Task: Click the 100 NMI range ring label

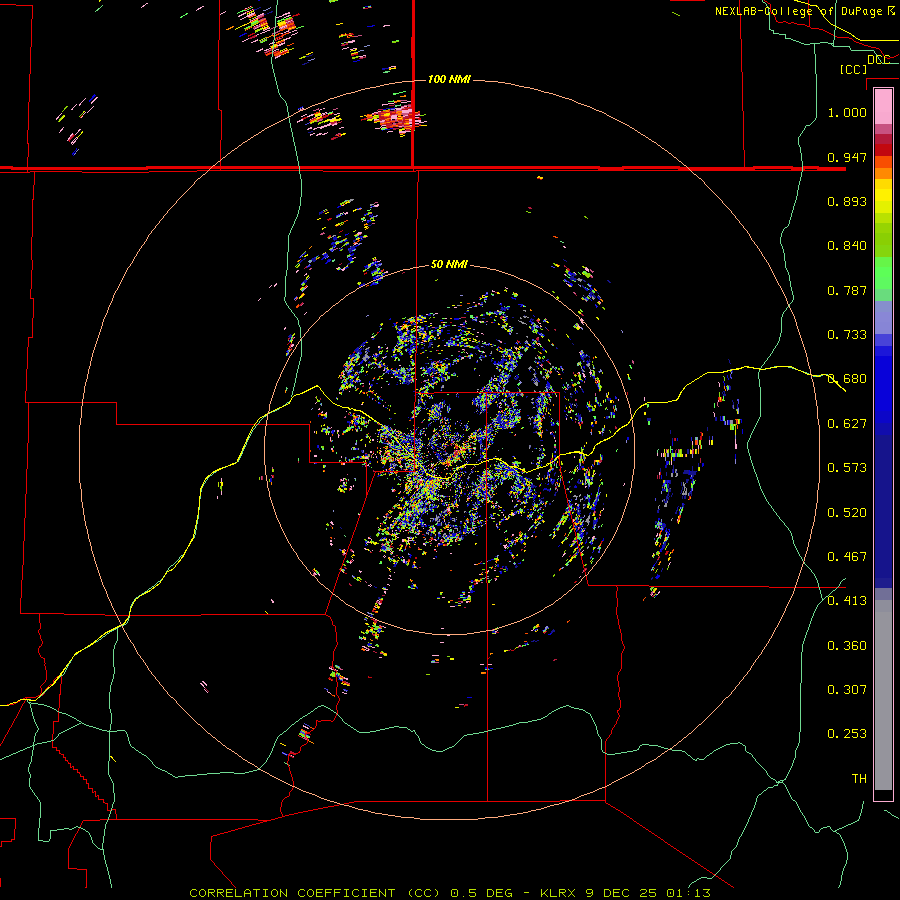Action: click(449, 79)
